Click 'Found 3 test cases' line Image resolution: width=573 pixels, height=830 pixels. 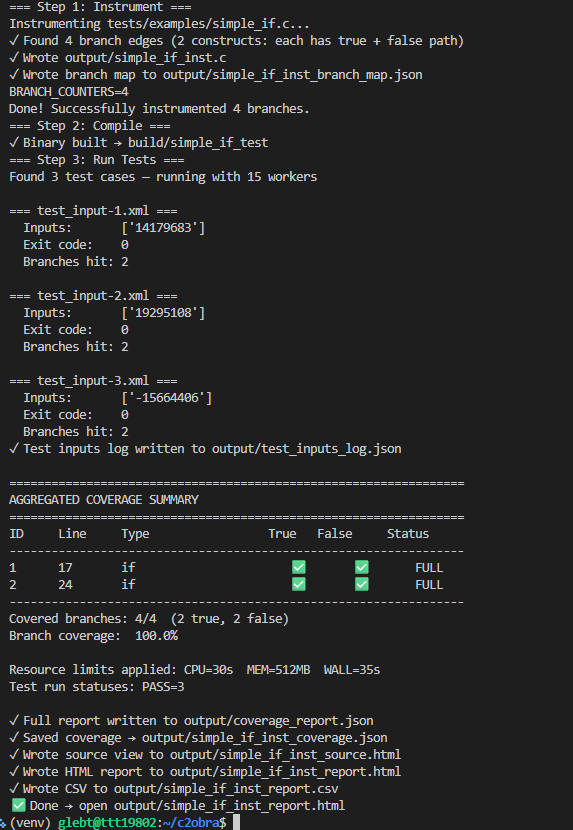click(163, 176)
